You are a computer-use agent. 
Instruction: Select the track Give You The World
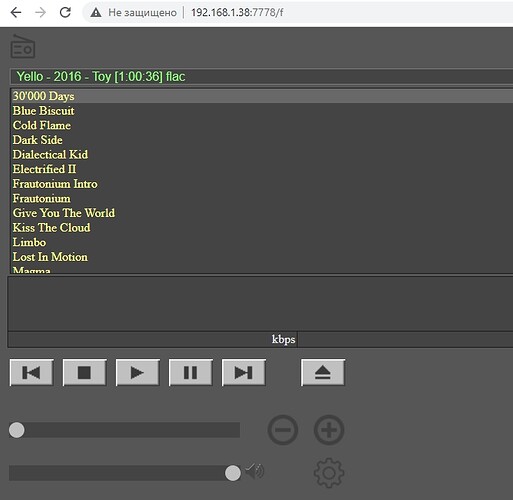coord(64,213)
